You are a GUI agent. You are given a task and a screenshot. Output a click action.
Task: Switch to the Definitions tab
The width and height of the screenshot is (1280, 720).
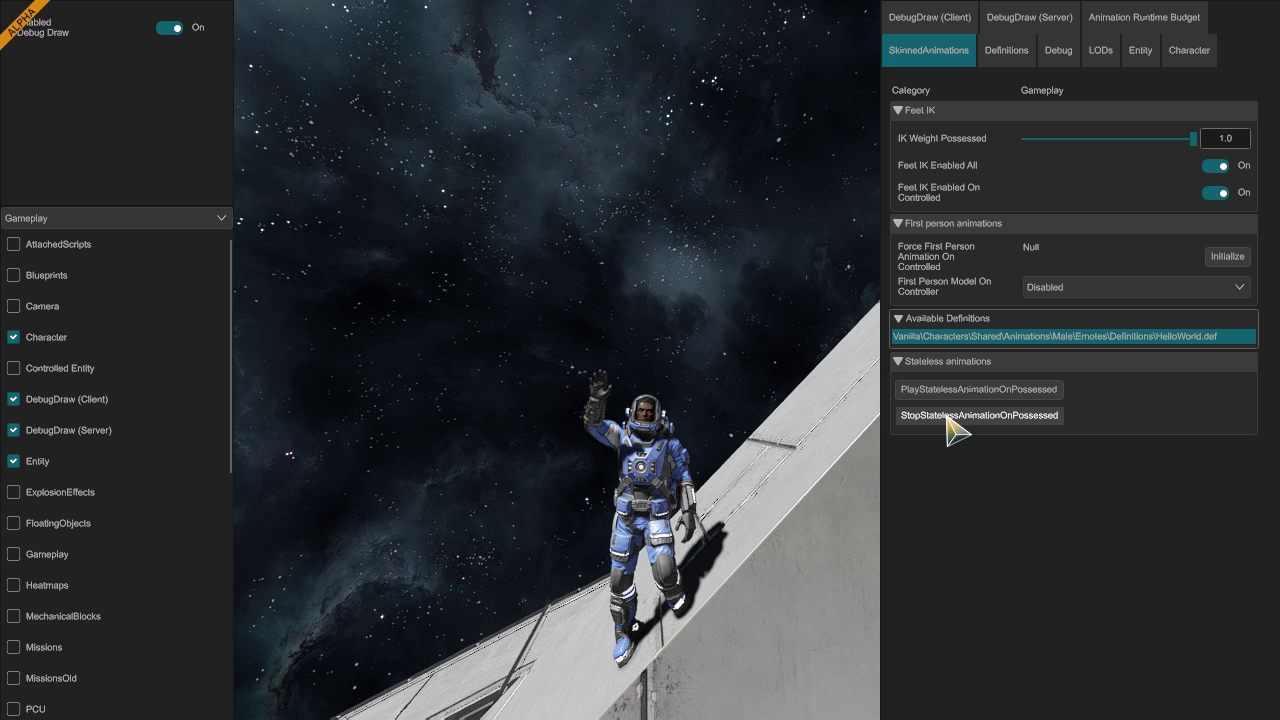coord(1006,50)
